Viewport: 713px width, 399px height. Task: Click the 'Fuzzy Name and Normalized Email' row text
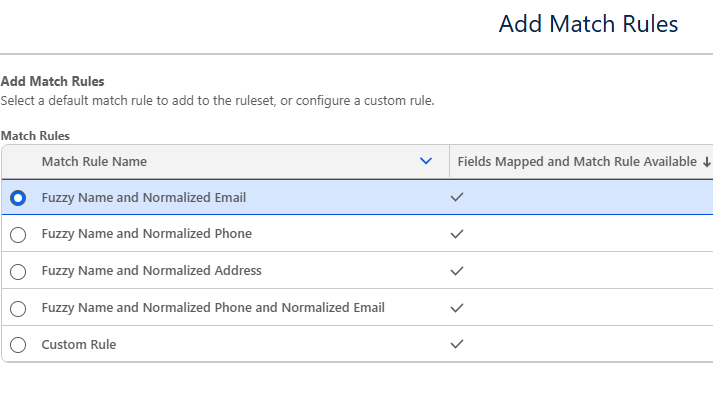144,198
